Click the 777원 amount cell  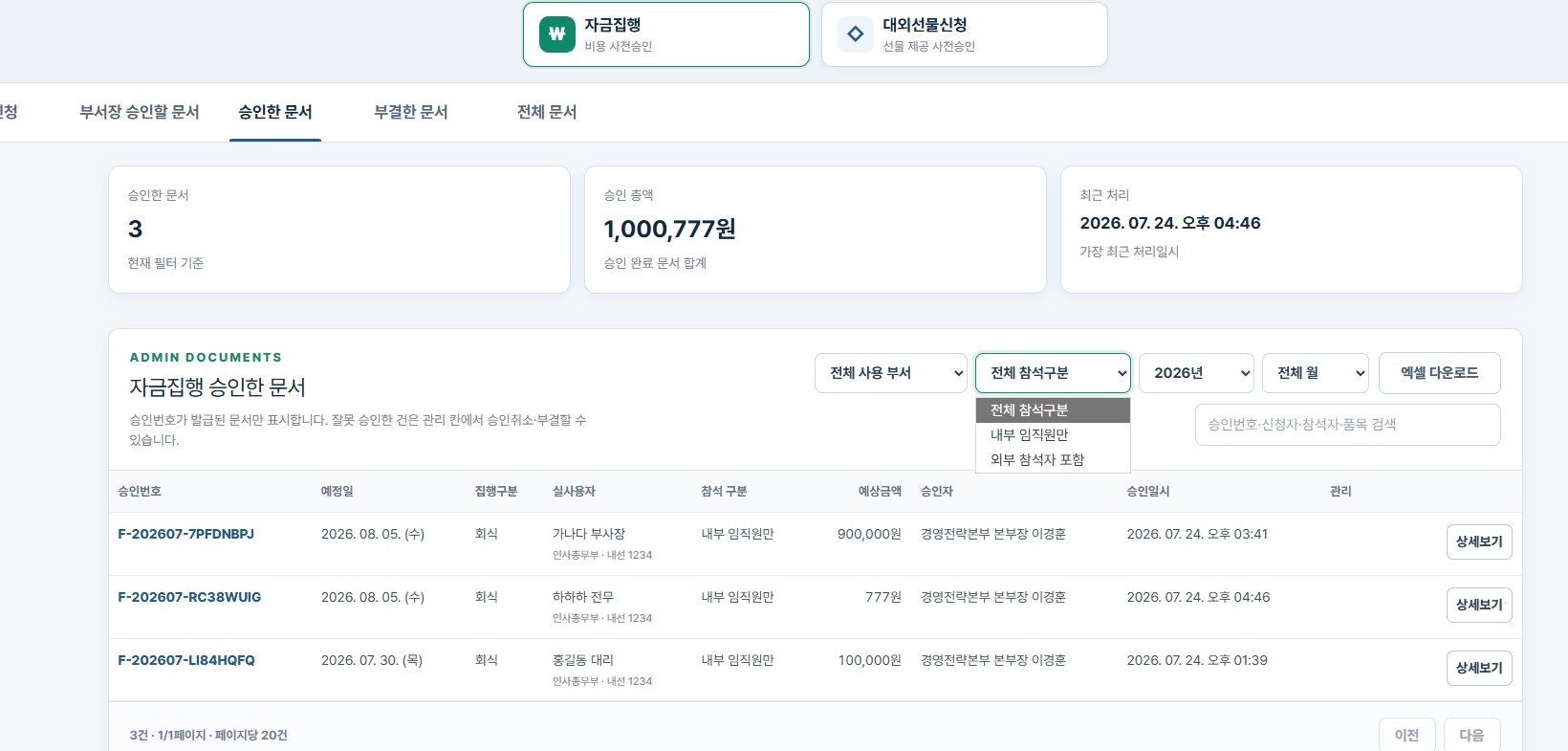[883, 597]
